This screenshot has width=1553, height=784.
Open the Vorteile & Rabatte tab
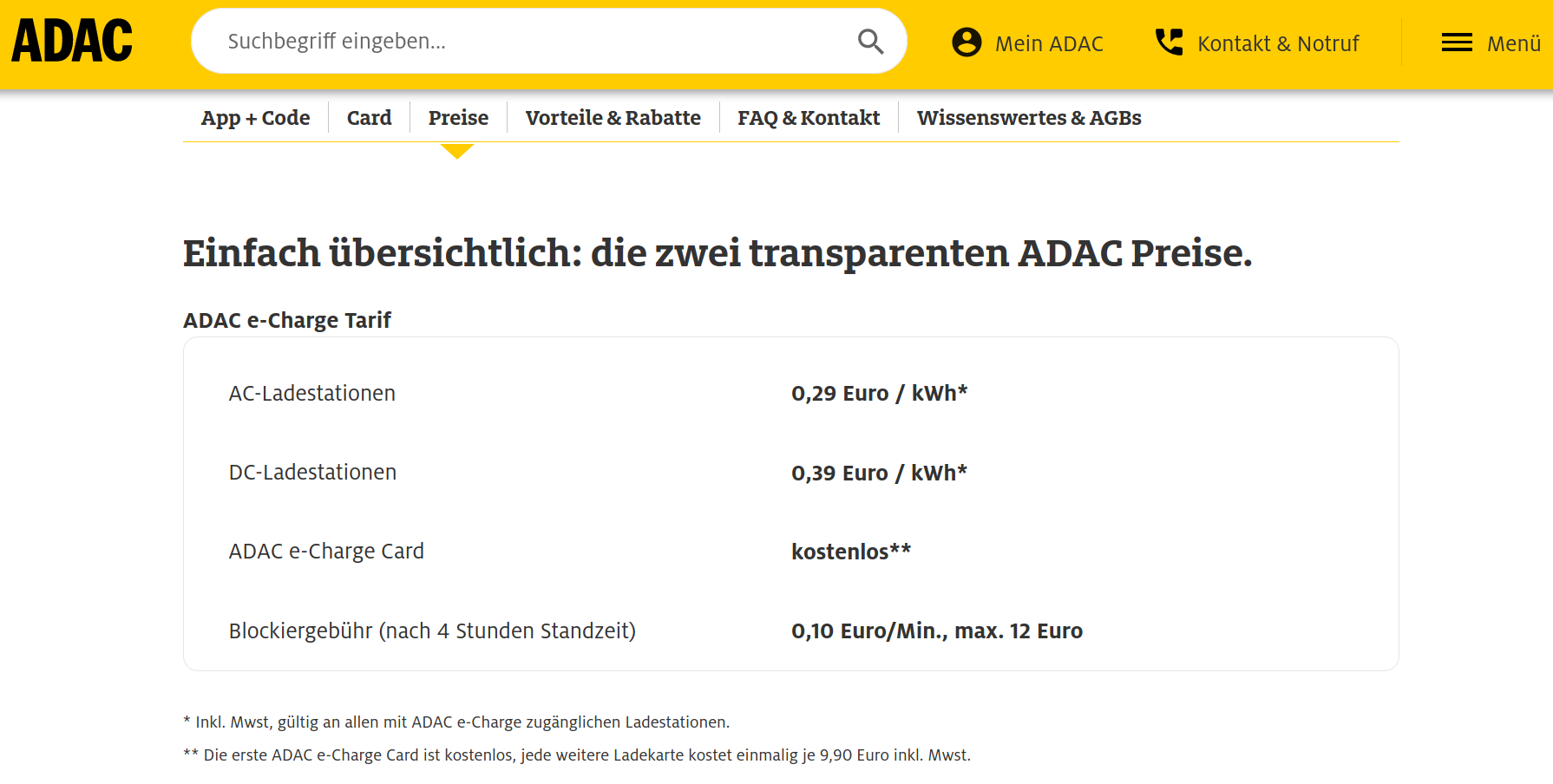point(613,118)
